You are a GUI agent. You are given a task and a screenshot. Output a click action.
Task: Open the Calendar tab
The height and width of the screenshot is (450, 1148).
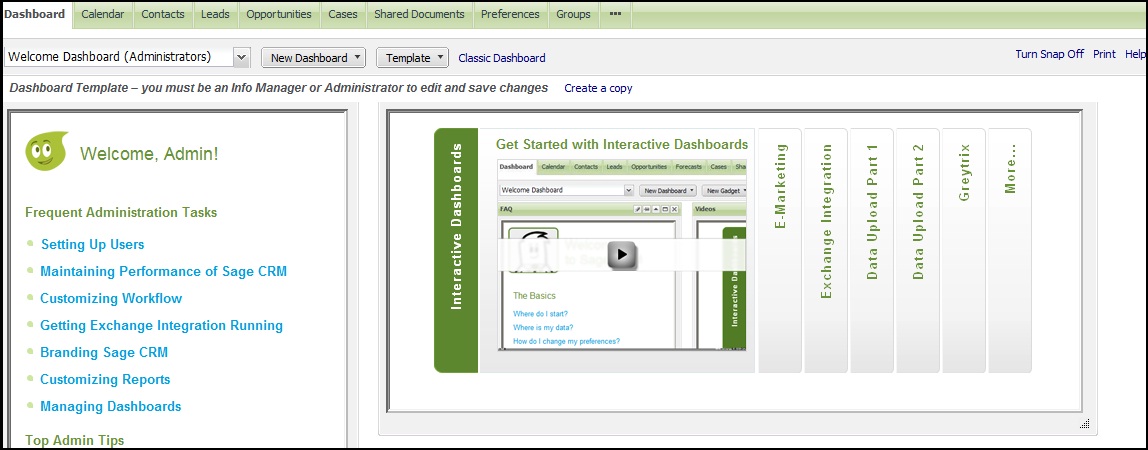point(102,14)
